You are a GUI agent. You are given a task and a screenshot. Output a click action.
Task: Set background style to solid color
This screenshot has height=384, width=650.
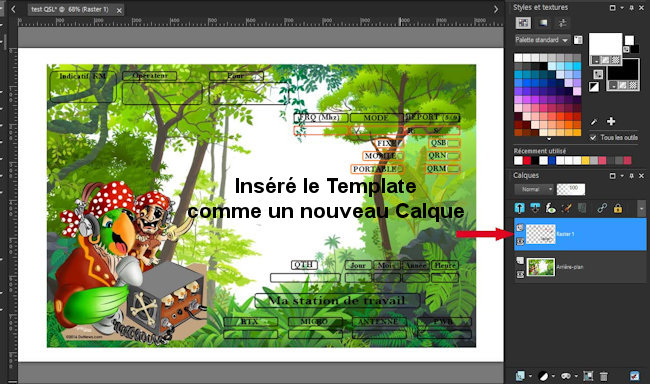pos(614,85)
